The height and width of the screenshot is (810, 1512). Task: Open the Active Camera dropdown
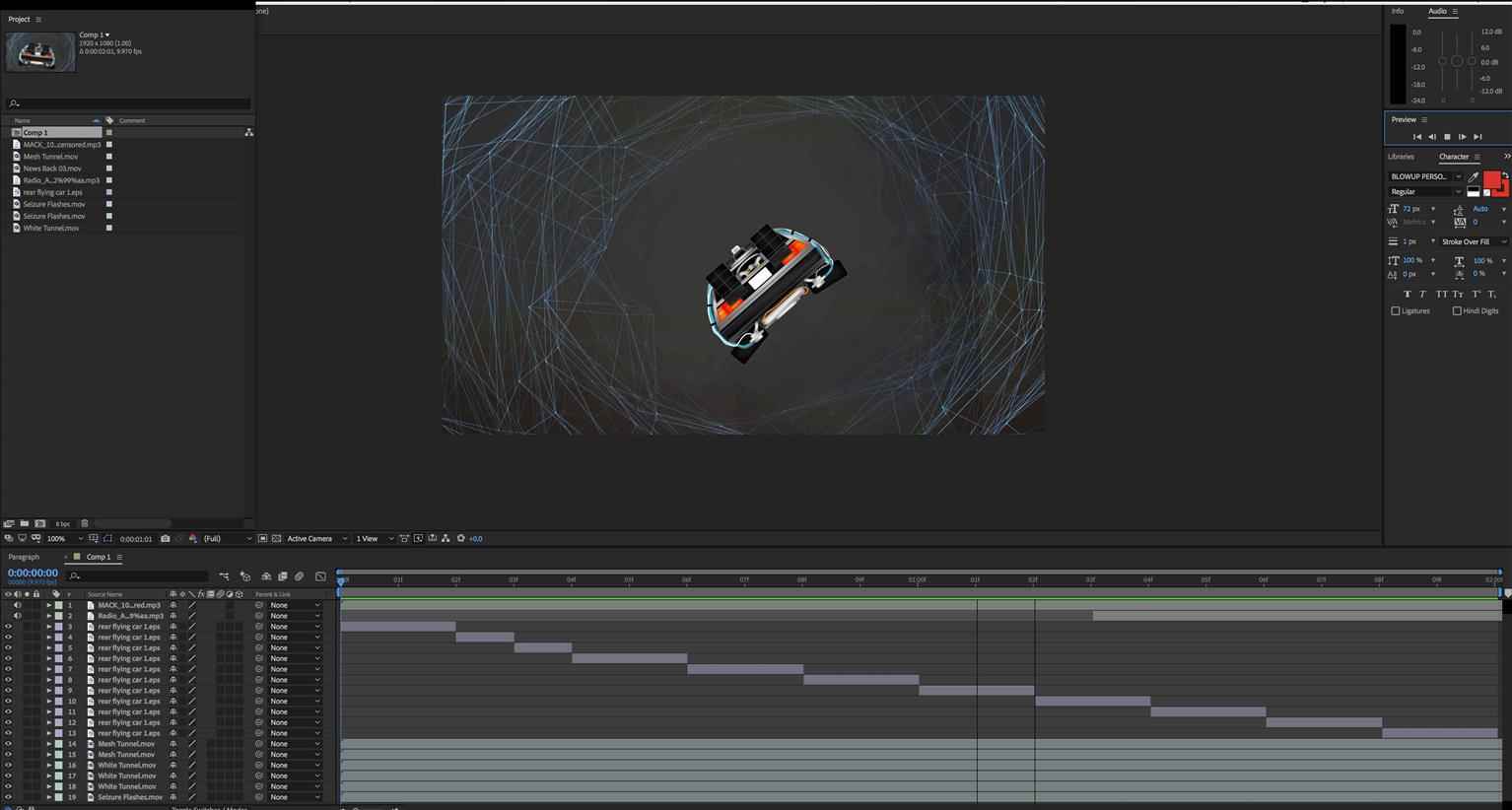pyautogui.click(x=316, y=539)
